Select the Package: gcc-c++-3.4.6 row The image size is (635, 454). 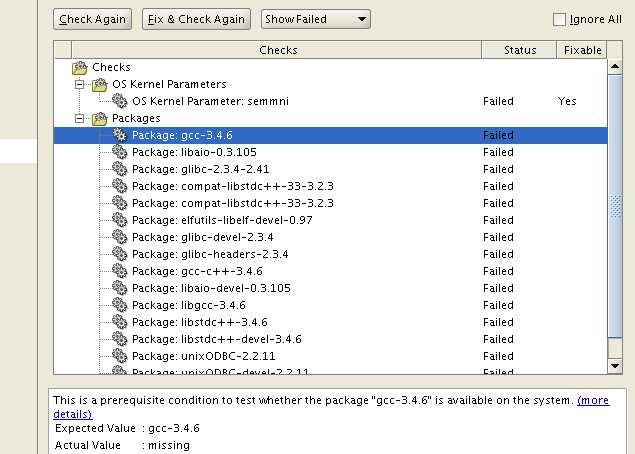pyautogui.click(x=197, y=272)
